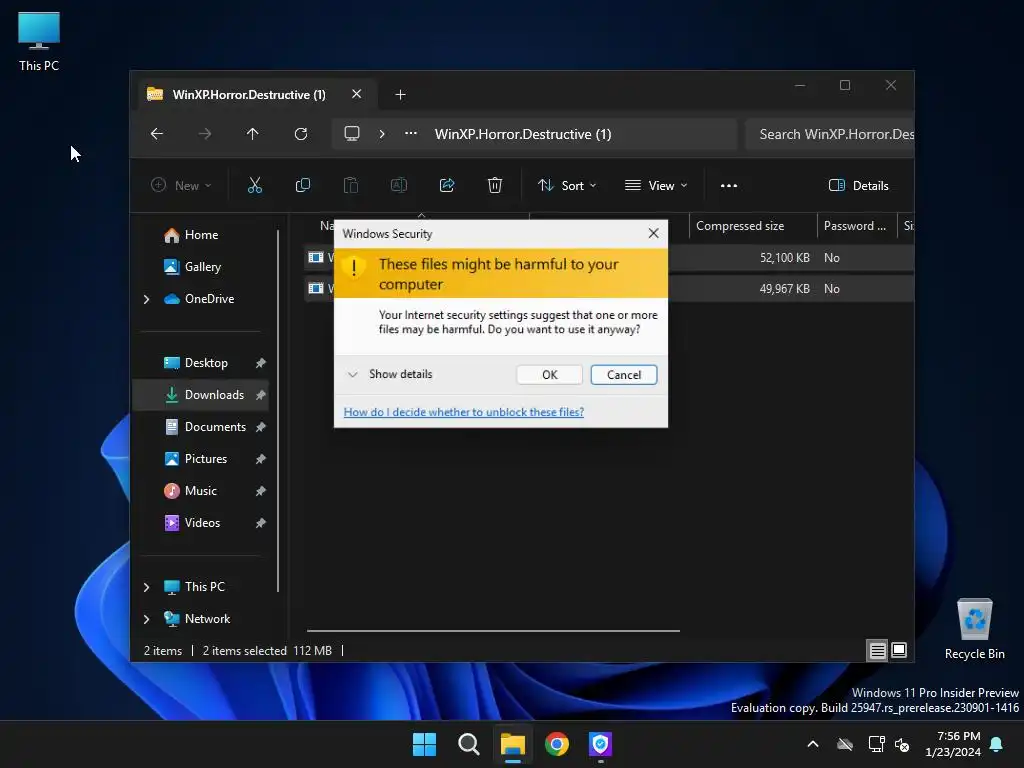The height and width of the screenshot is (768, 1024).
Task: Click Cancel in the Windows Security dialog
Action: (x=624, y=375)
